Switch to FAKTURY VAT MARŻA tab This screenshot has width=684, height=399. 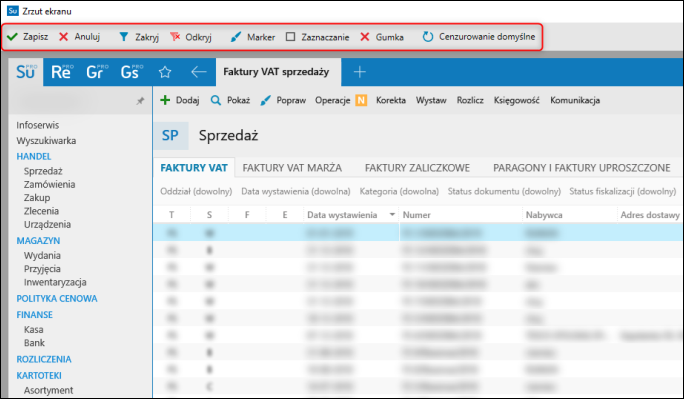click(x=292, y=168)
